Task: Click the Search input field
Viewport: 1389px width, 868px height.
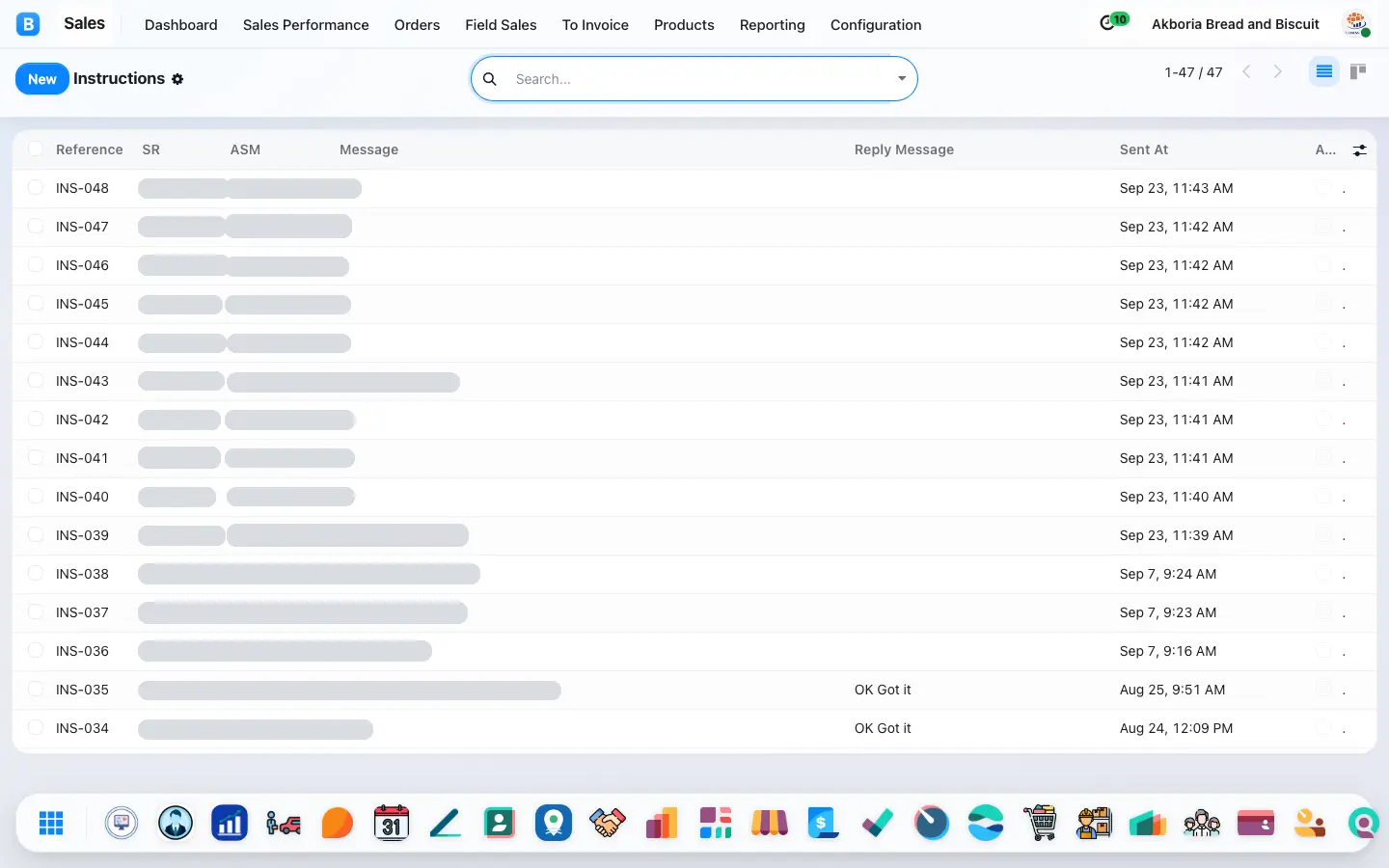Action: coord(699,79)
